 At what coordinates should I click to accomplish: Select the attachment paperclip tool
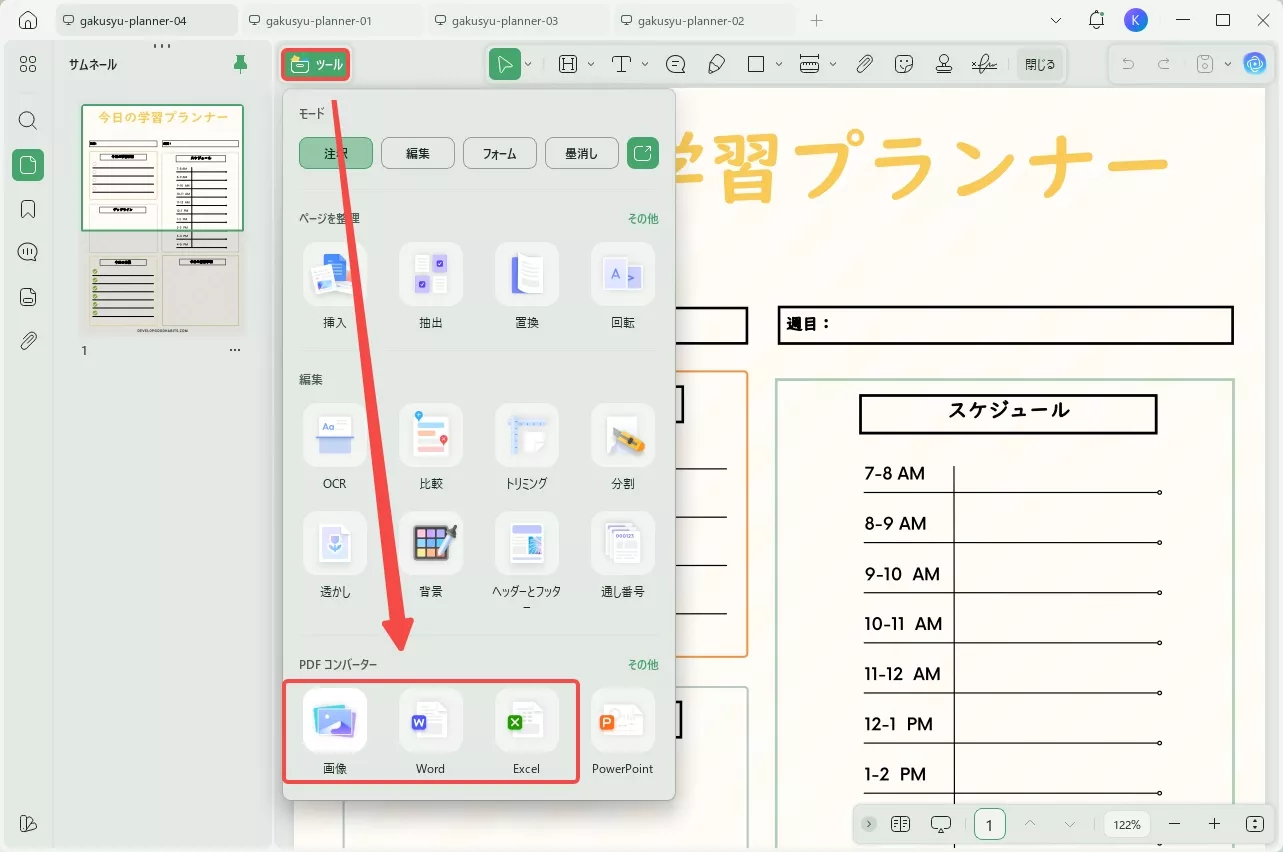(x=864, y=63)
